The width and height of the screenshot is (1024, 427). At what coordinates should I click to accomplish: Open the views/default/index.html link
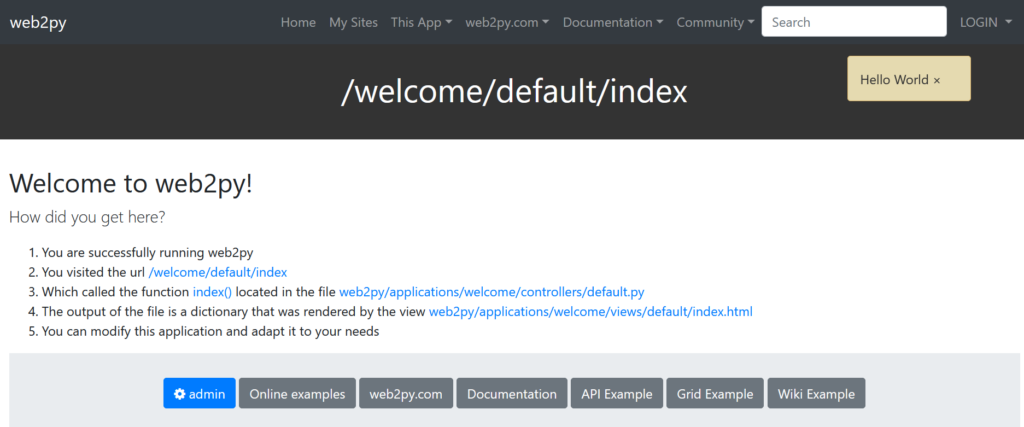590,311
